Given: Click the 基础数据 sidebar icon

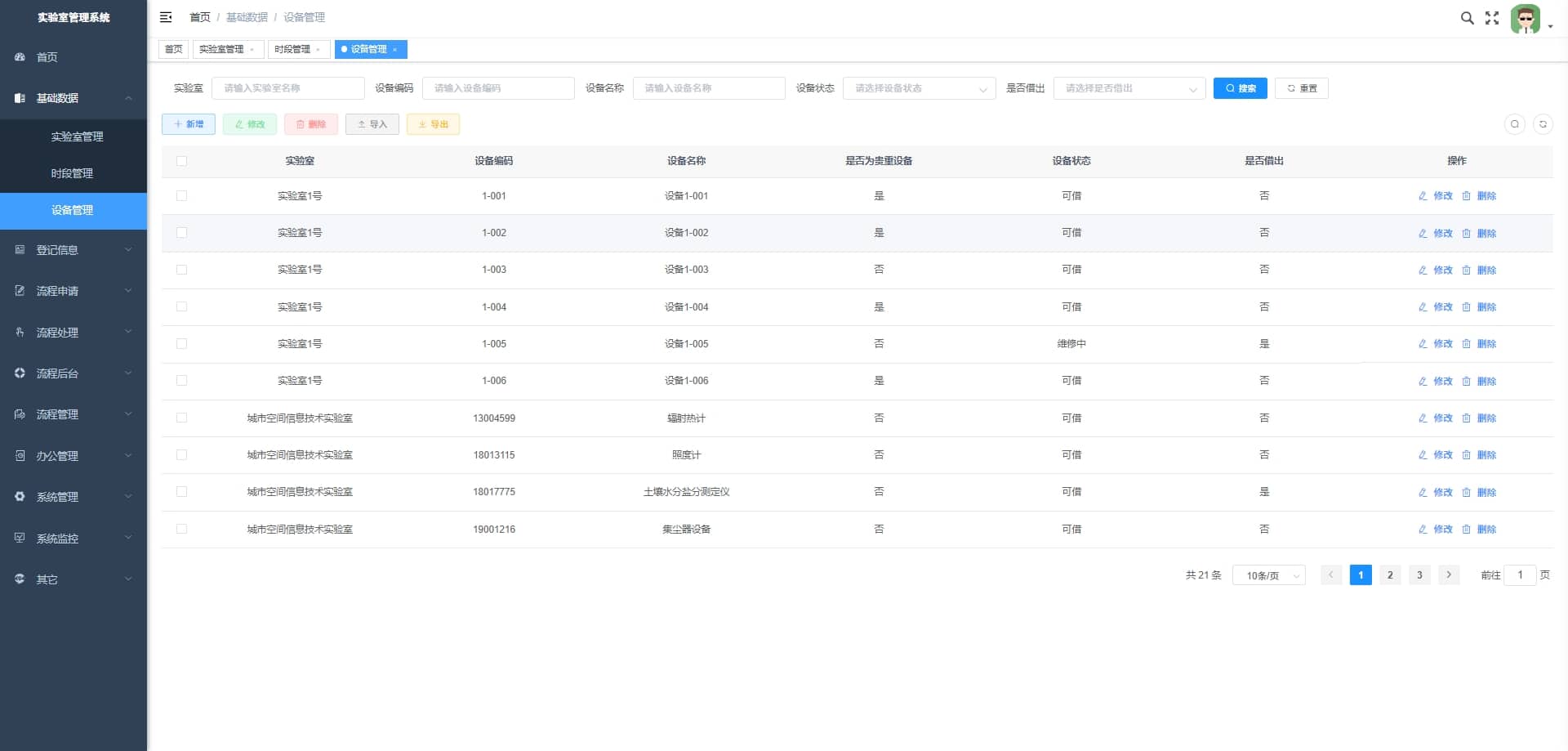Looking at the screenshot, I should [20, 98].
